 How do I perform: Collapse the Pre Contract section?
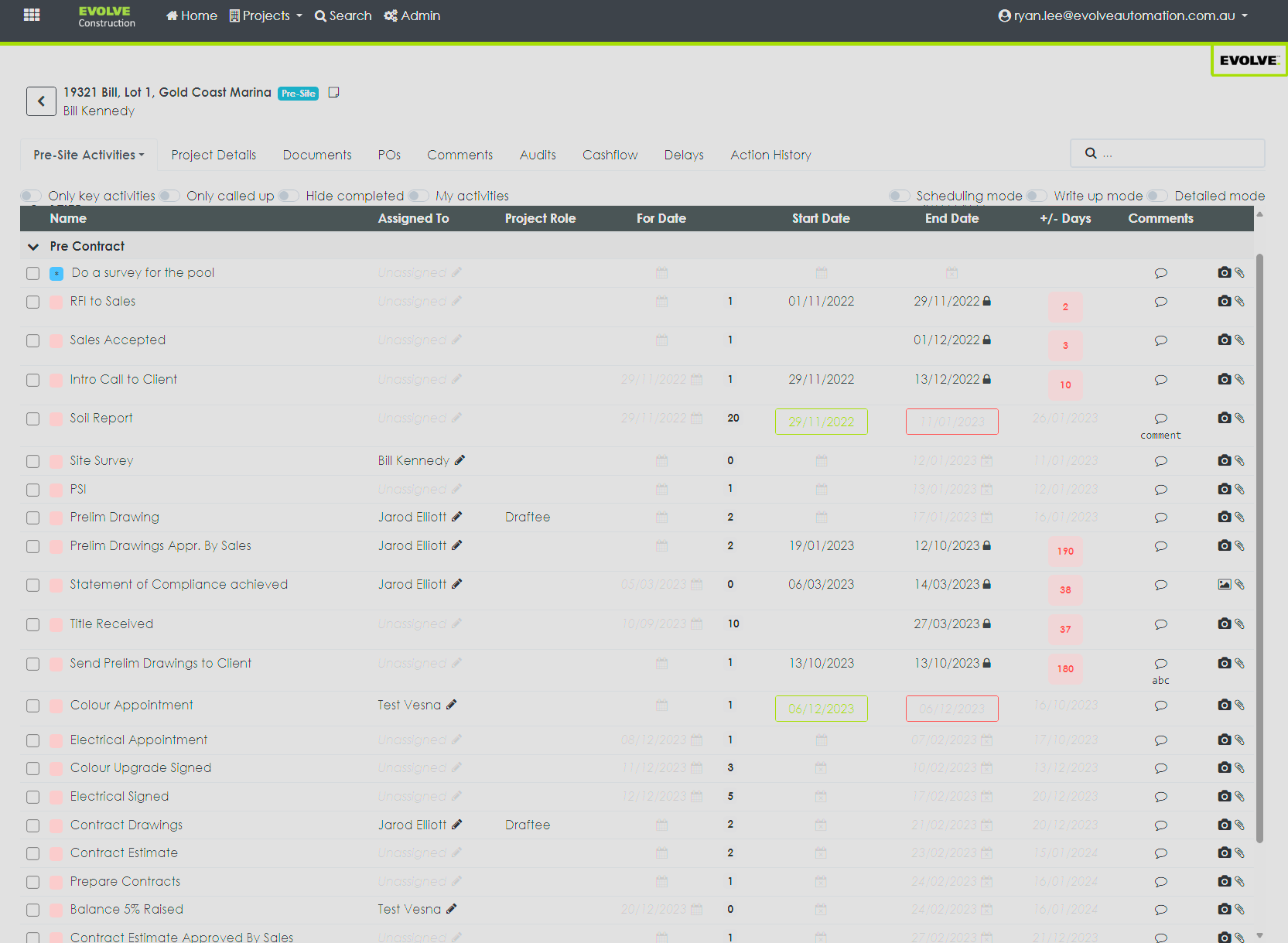(x=33, y=247)
